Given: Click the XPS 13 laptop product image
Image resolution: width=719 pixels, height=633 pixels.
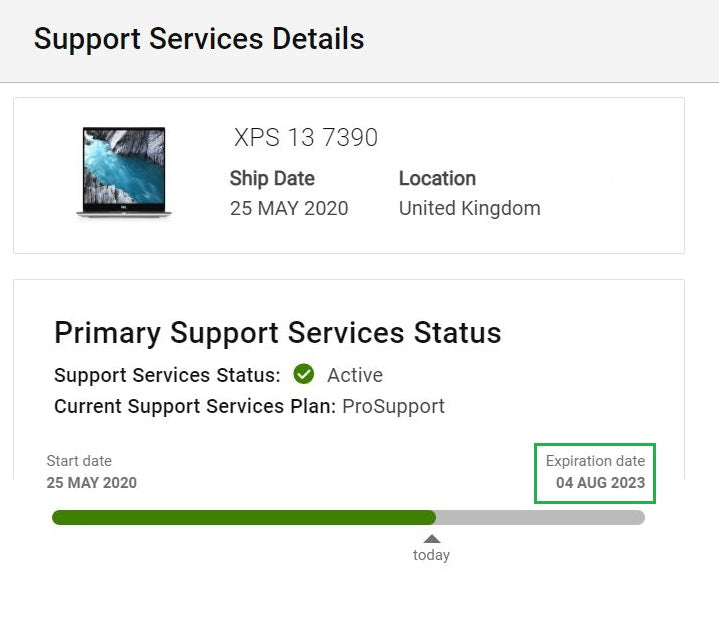Looking at the screenshot, I should [124, 172].
